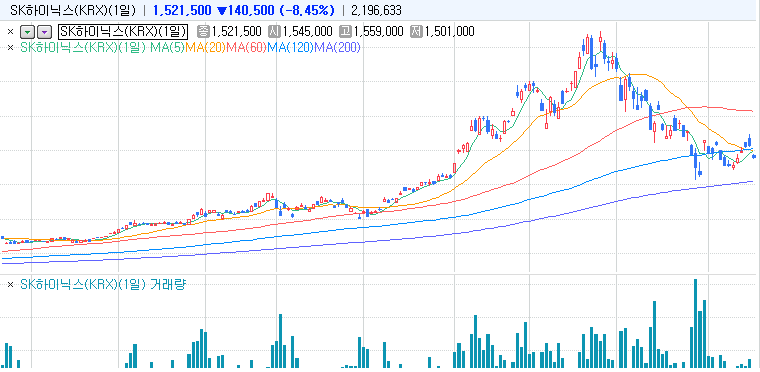The height and width of the screenshot is (372, 760).
Task: Remove the moving average indicator row via its x
Action: point(10,47)
